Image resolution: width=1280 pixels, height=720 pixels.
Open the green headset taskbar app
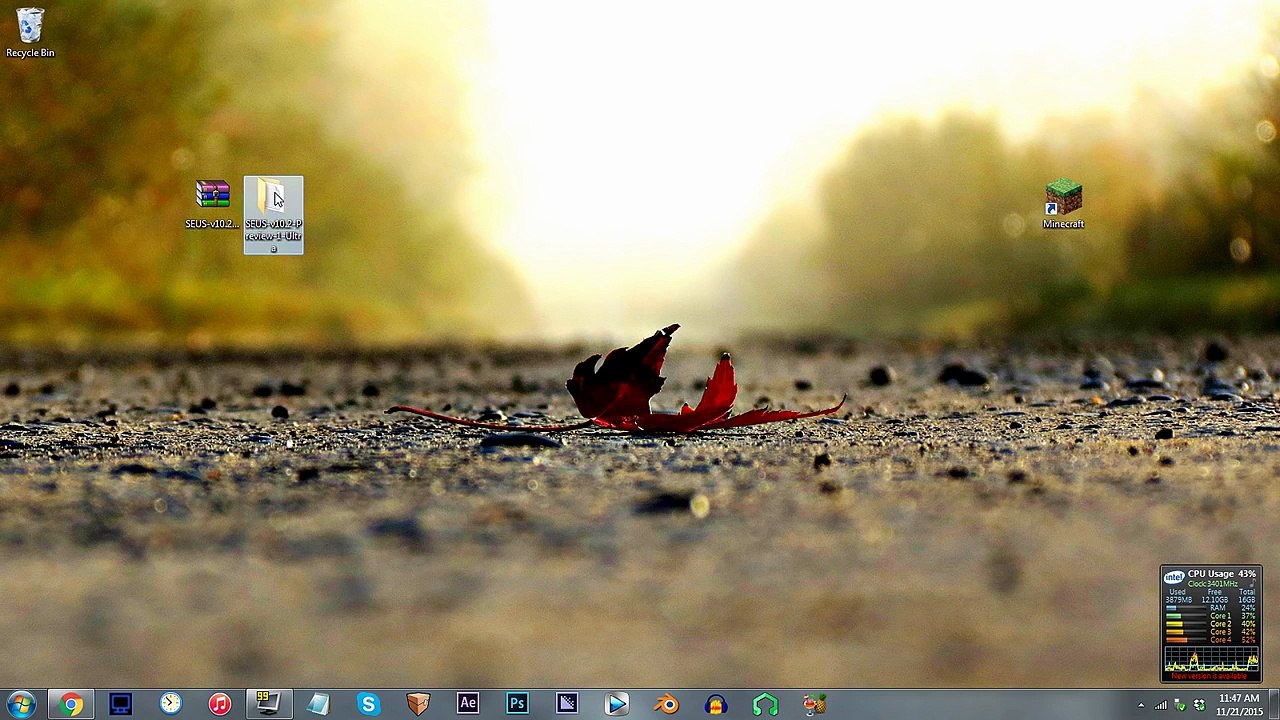[765, 704]
